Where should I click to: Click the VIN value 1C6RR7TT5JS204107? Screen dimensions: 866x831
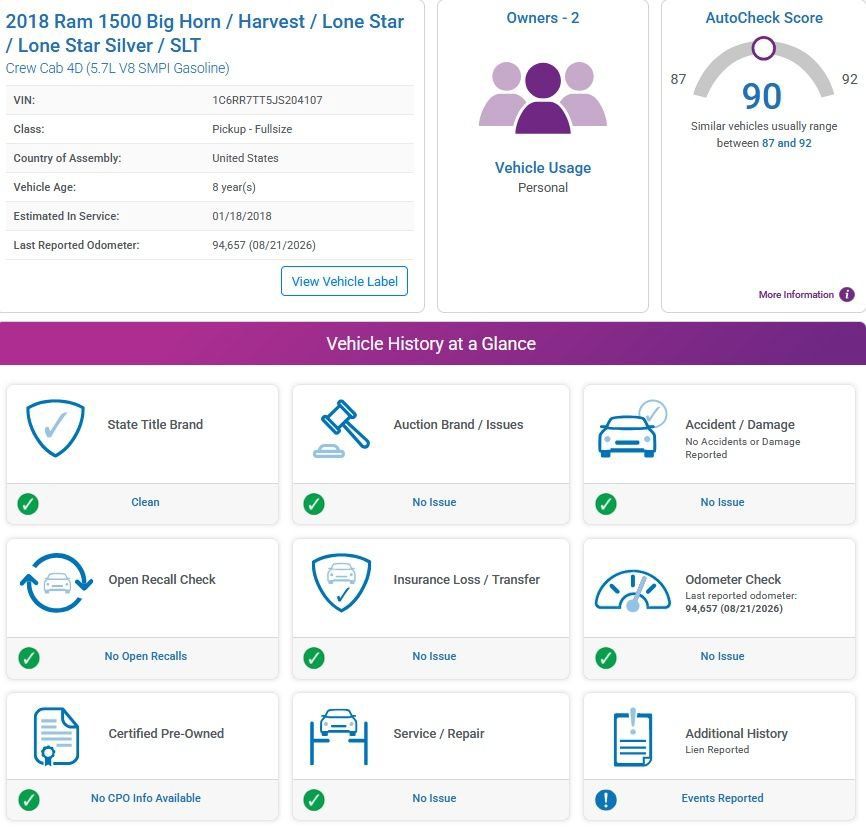coord(267,100)
